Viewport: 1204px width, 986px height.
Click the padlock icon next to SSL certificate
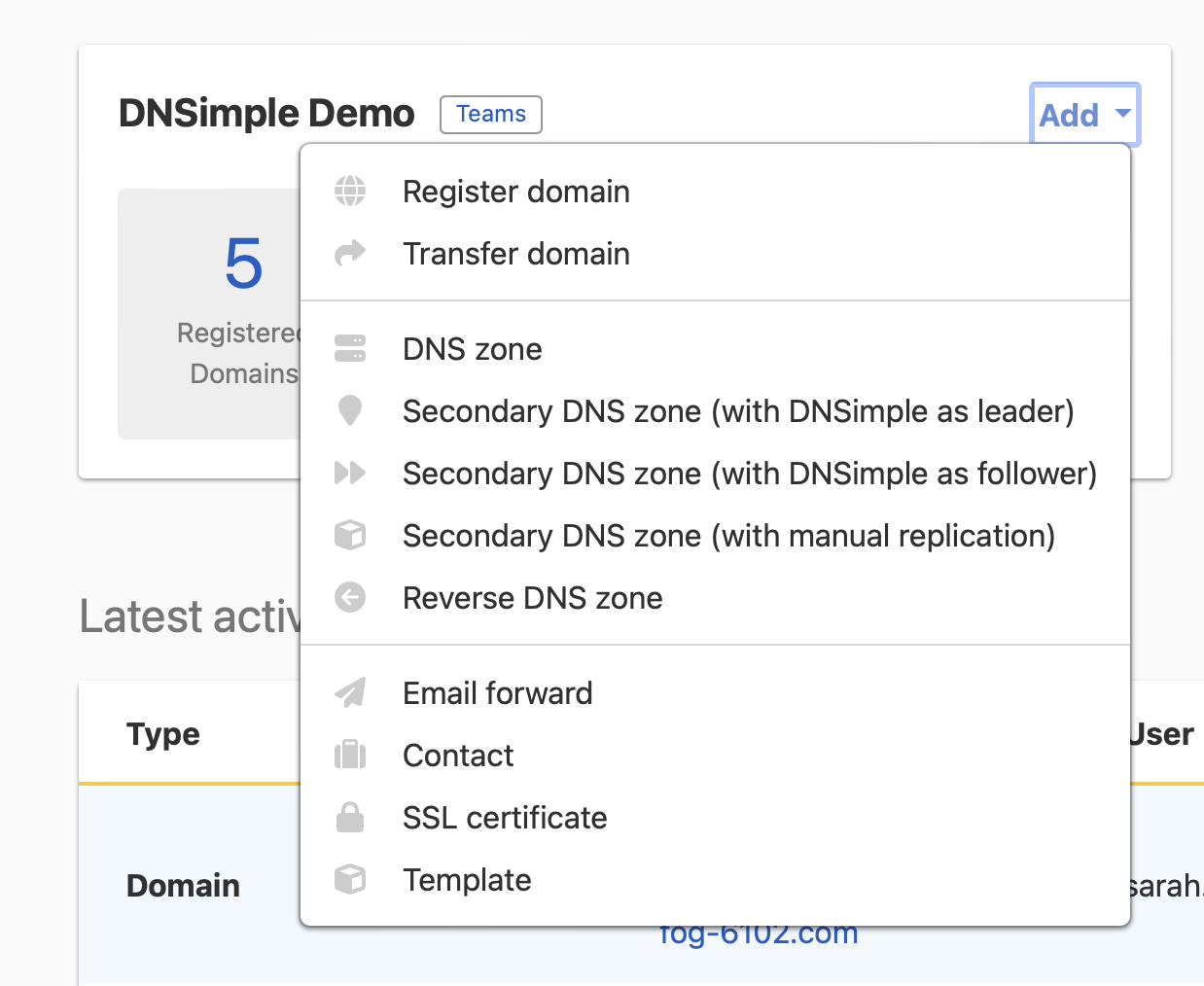349,818
